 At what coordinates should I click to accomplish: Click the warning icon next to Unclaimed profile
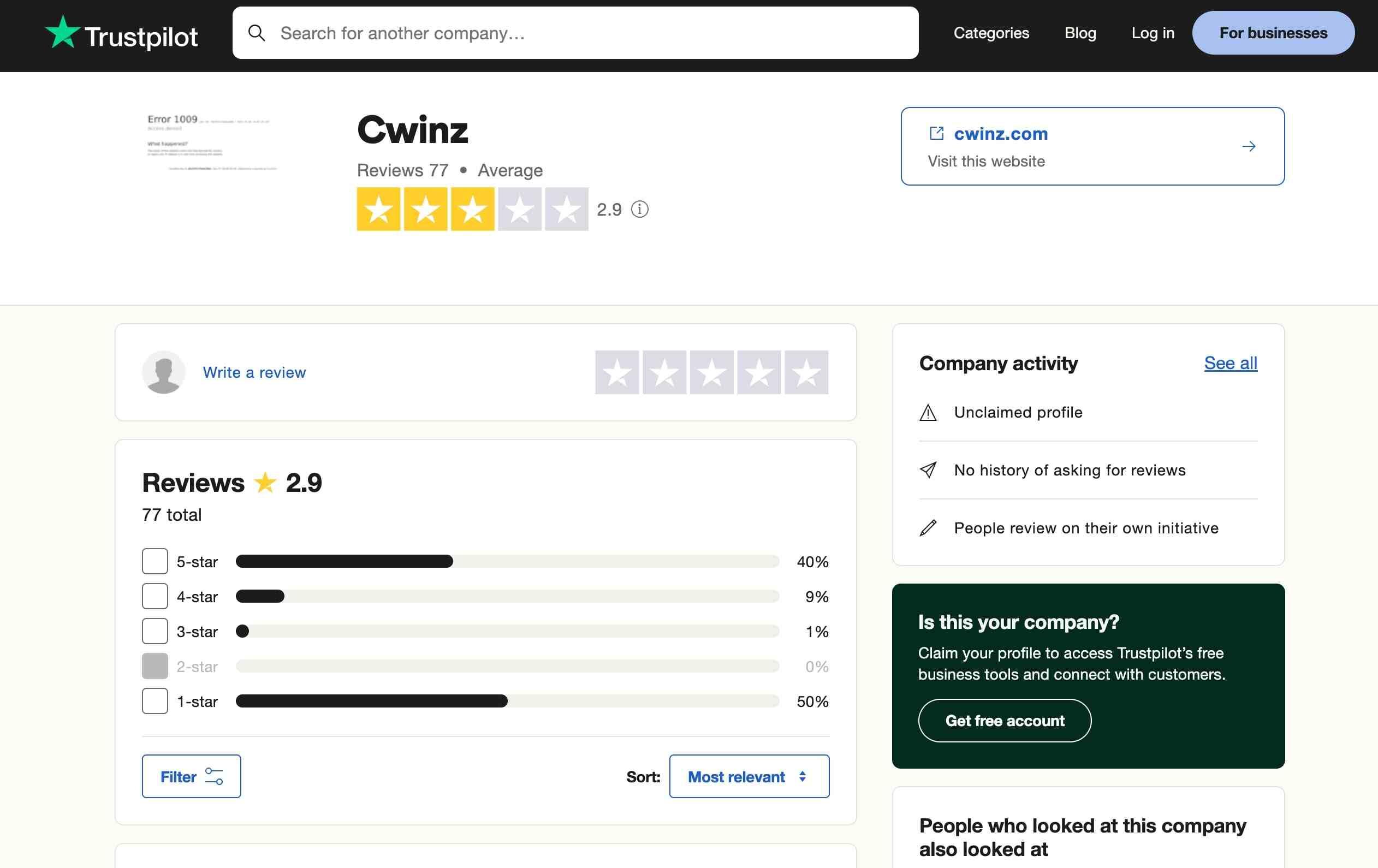[928, 413]
